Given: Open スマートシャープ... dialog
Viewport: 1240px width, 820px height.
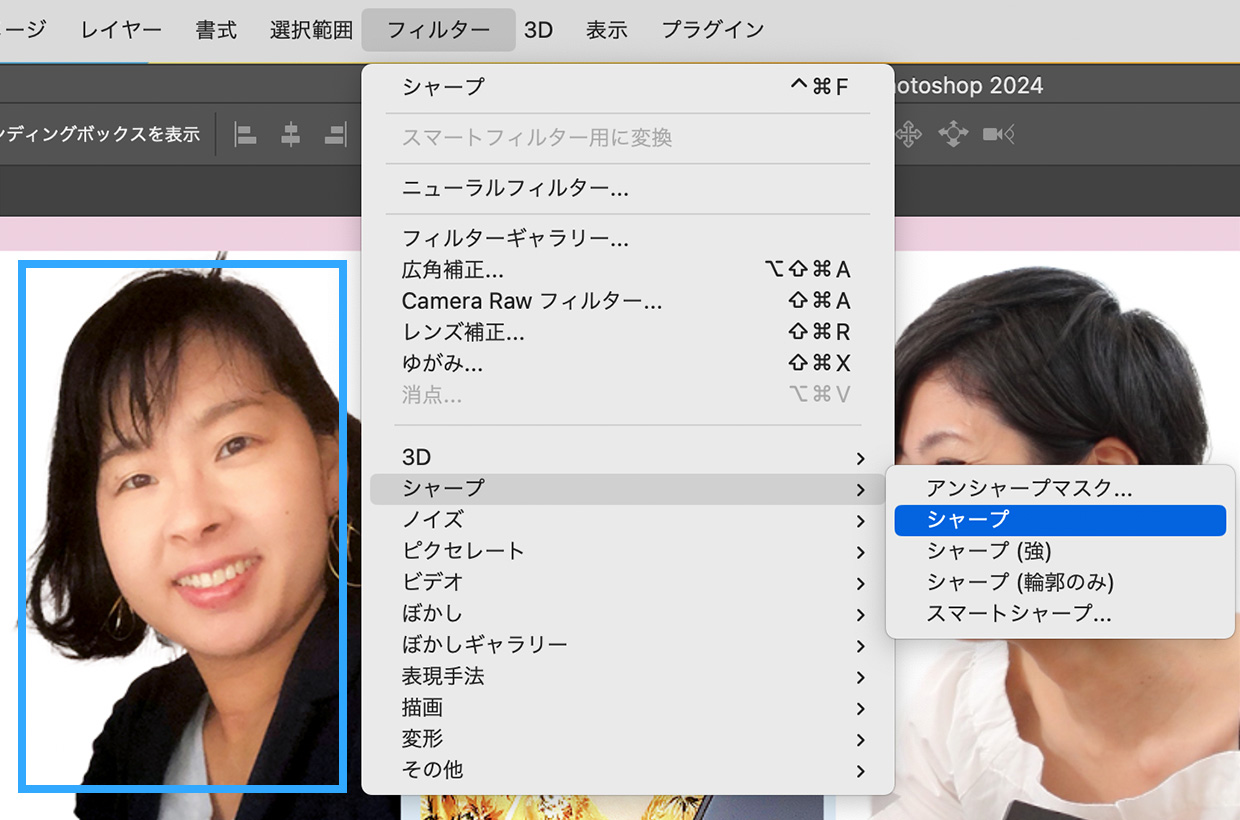Looking at the screenshot, I should pyautogui.click(x=1060, y=613).
